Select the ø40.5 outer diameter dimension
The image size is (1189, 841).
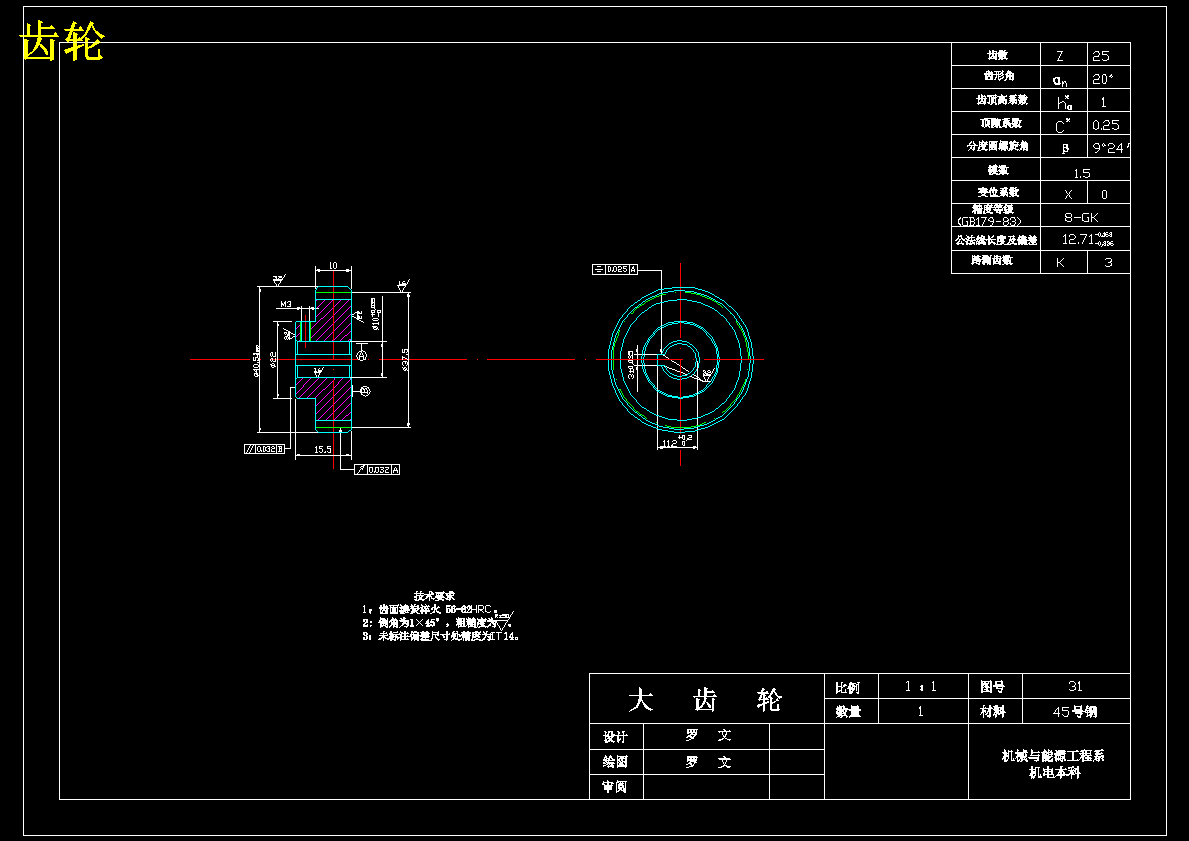[x=256, y=359]
